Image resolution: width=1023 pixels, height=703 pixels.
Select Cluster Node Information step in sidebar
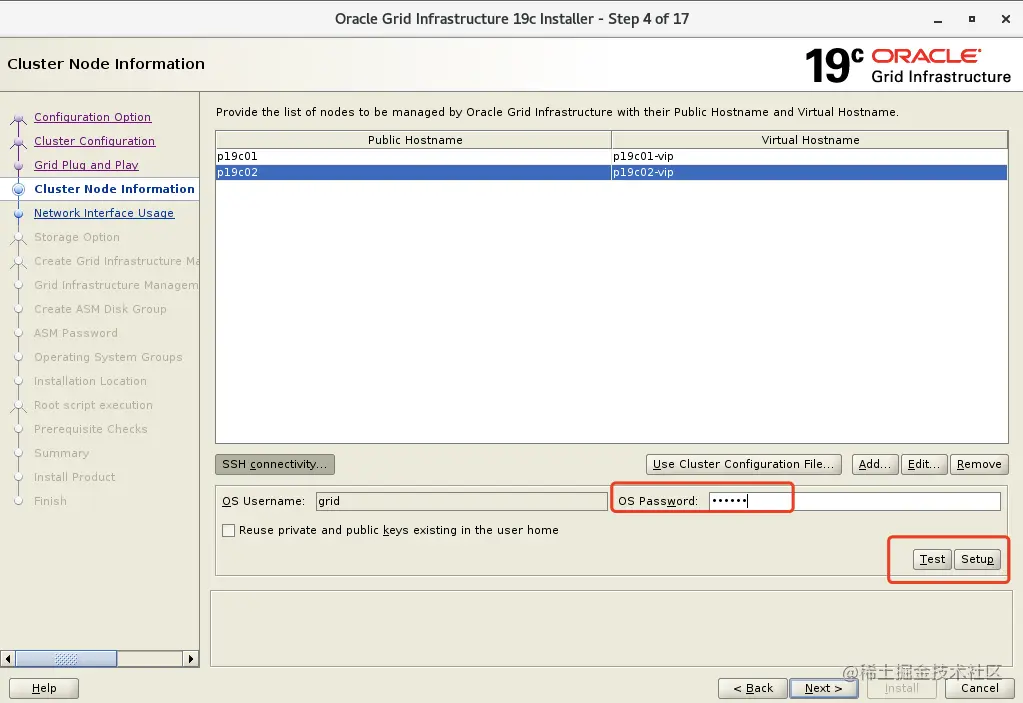114,189
